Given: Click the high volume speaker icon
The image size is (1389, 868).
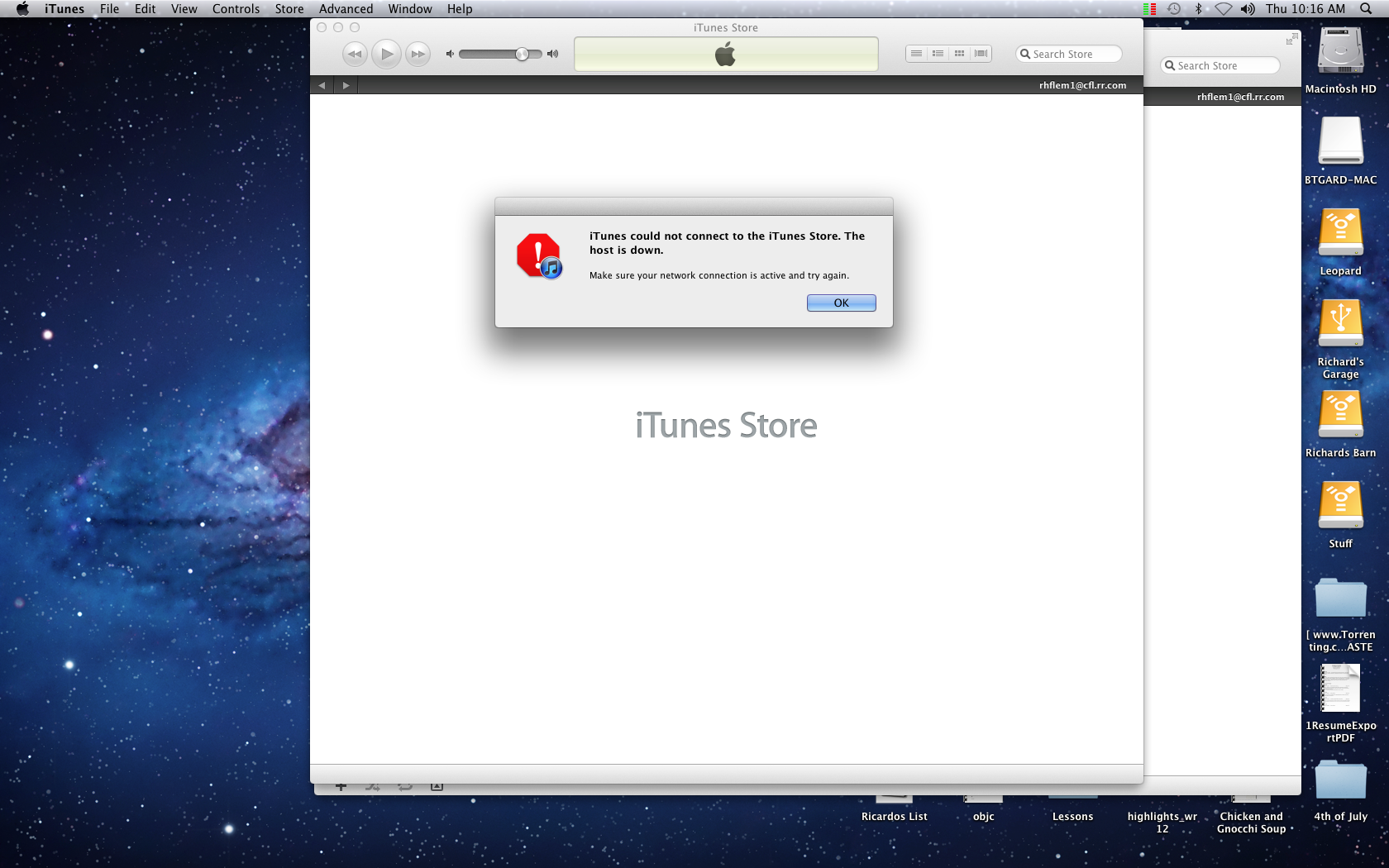Looking at the screenshot, I should point(553,54).
